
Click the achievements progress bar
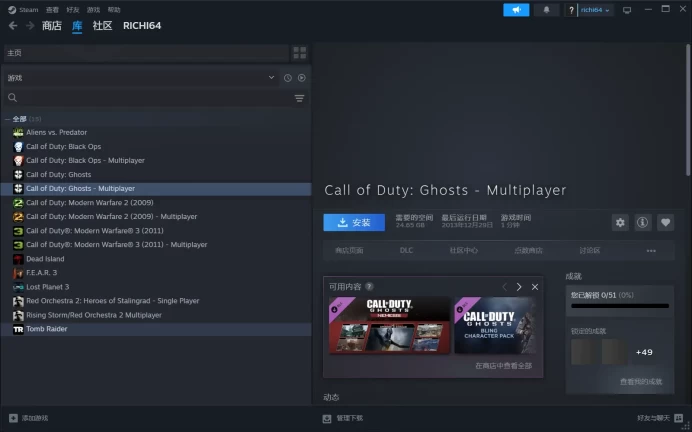[x=620, y=306]
